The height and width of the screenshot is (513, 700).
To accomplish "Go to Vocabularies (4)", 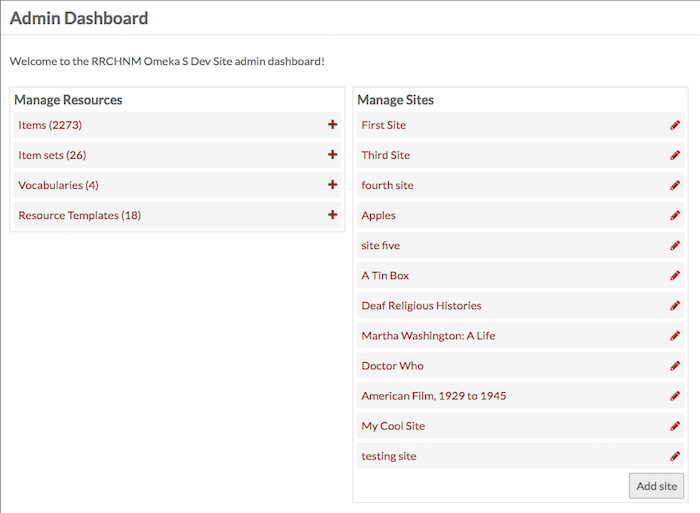I will tap(58, 185).
